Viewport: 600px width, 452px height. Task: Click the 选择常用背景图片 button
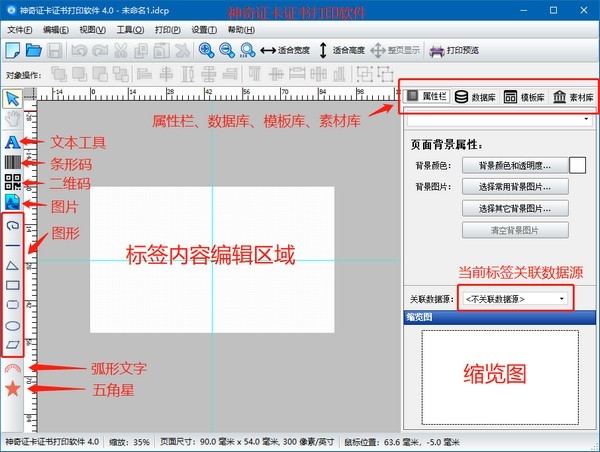pos(514,186)
